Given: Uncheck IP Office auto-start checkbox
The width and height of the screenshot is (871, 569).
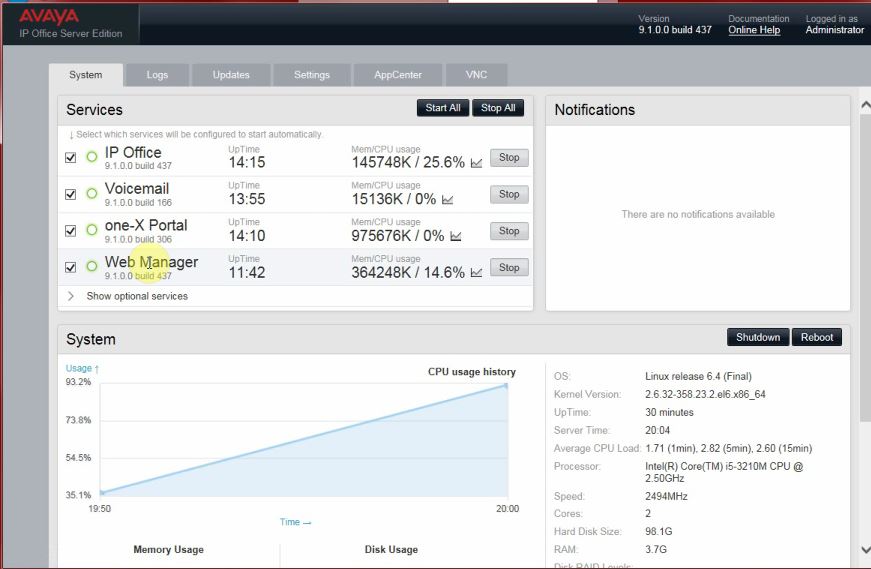Looking at the screenshot, I should click(71, 158).
